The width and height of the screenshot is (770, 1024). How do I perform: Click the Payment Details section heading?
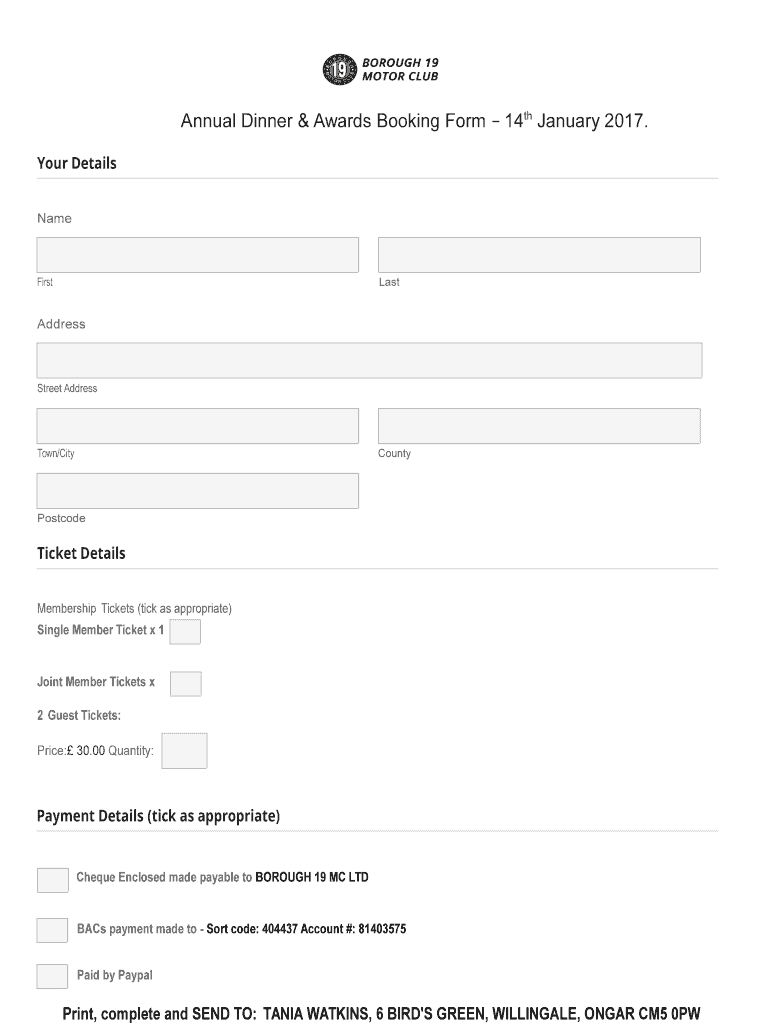pyautogui.click(x=158, y=816)
